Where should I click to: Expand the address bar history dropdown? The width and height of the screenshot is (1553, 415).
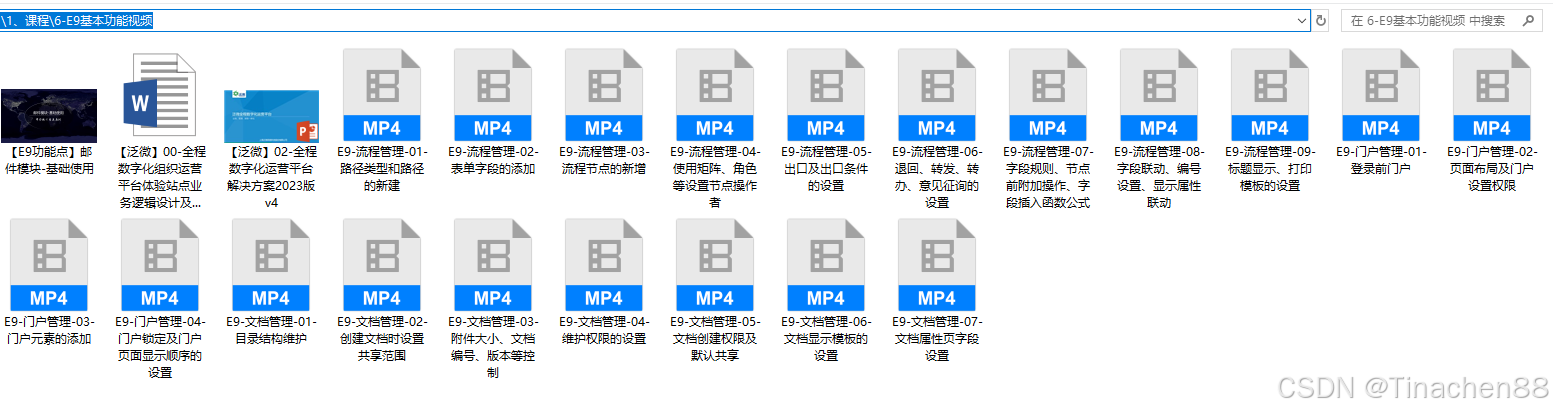(1301, 20)
